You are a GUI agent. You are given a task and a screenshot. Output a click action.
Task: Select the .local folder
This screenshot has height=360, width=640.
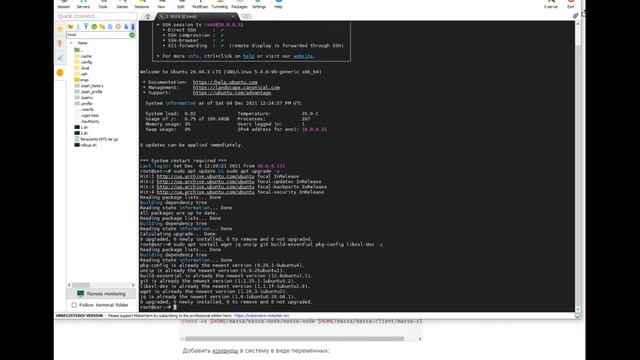coord(82,68)
